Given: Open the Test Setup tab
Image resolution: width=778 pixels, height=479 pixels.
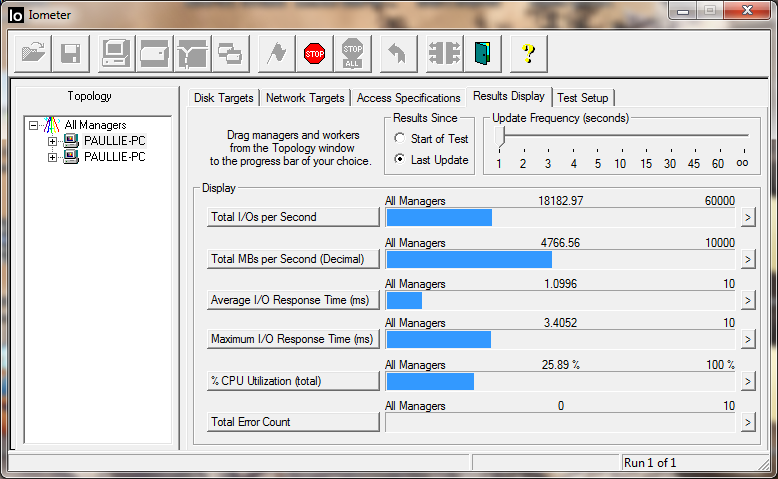Looking at the screenshot, I should click(583, 98).
